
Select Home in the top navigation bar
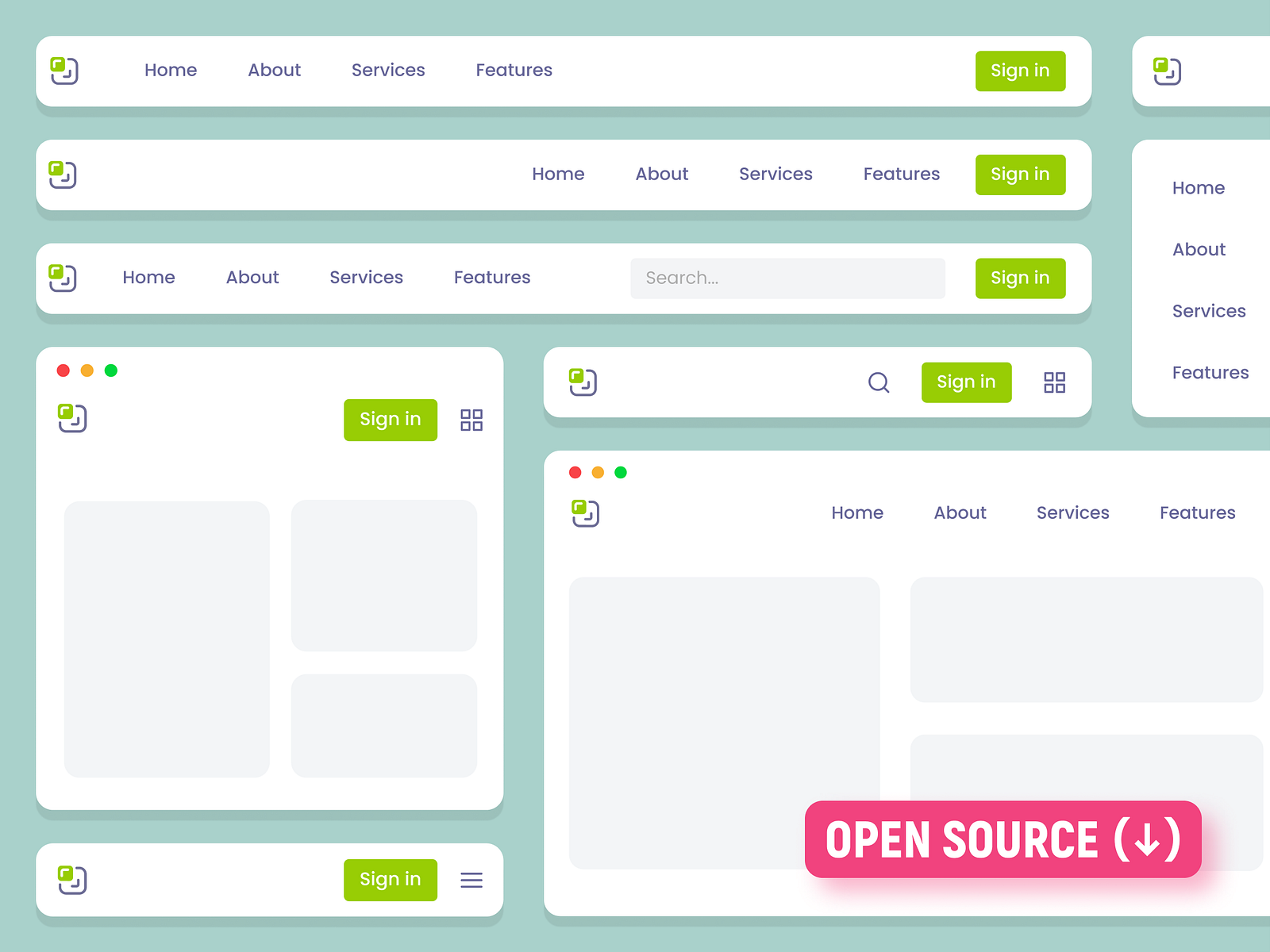tap(170, 70)
